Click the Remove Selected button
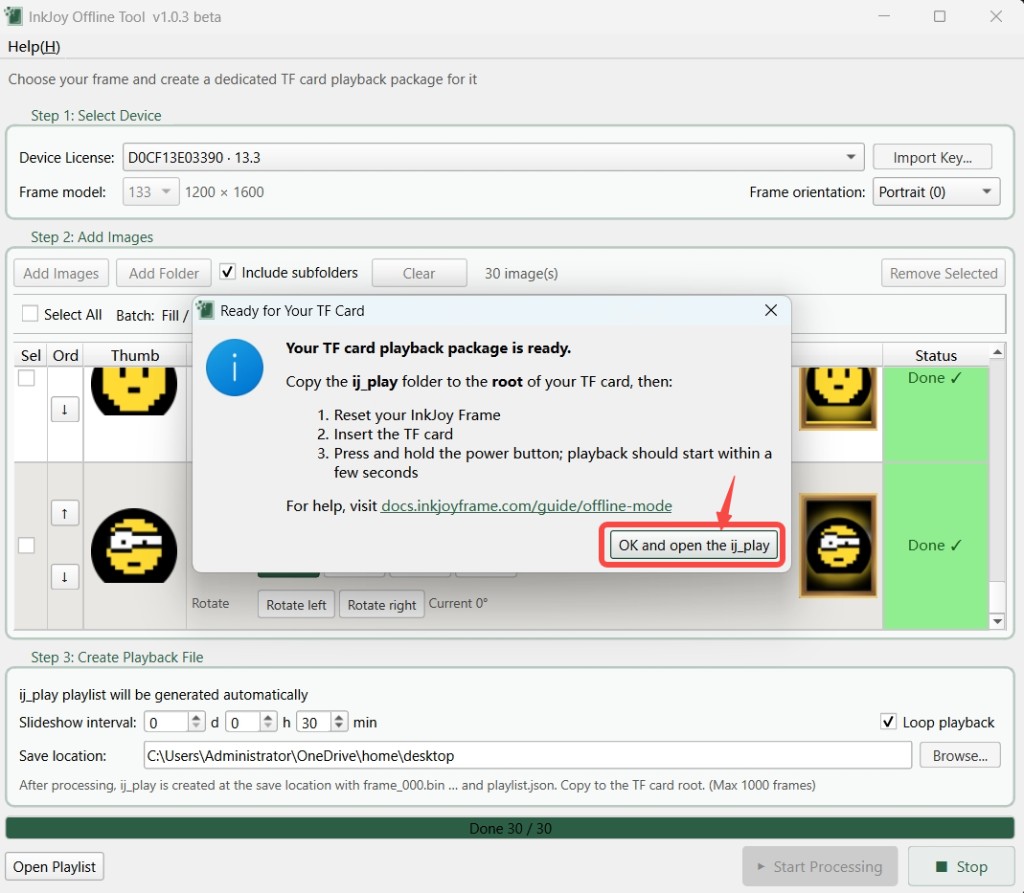Image resolution: width=1024 pixels, height=893 pixels. (x=943, y=273)
